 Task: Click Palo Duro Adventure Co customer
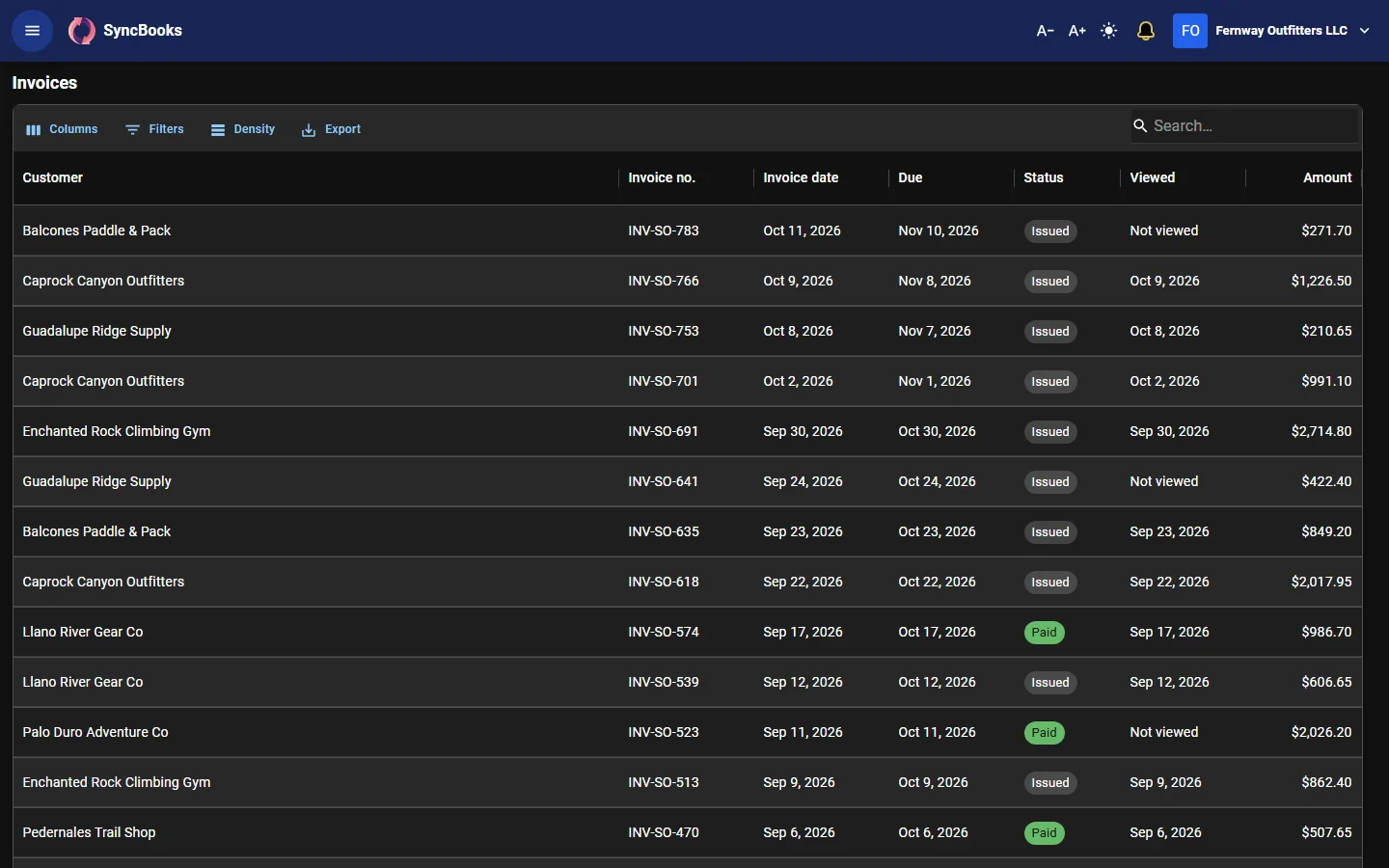point(95,732)
